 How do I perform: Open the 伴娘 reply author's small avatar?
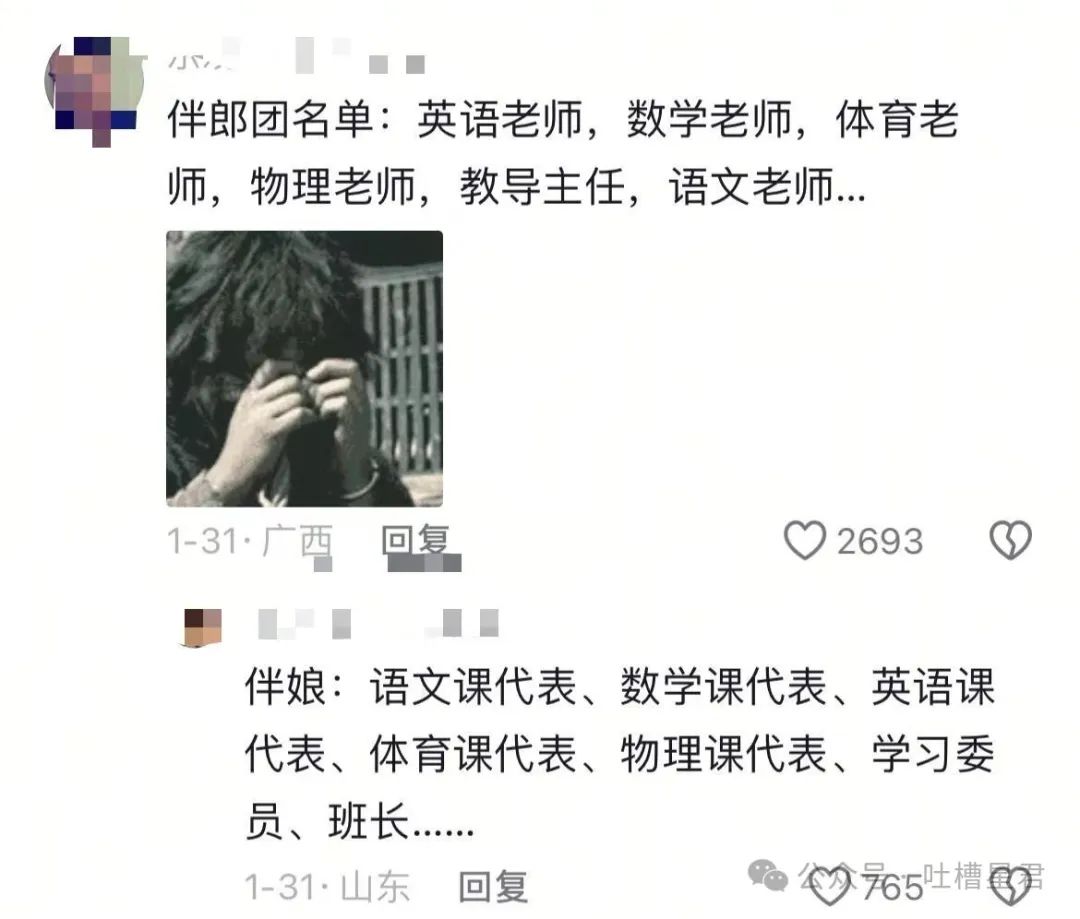click(x=202, y=628)
